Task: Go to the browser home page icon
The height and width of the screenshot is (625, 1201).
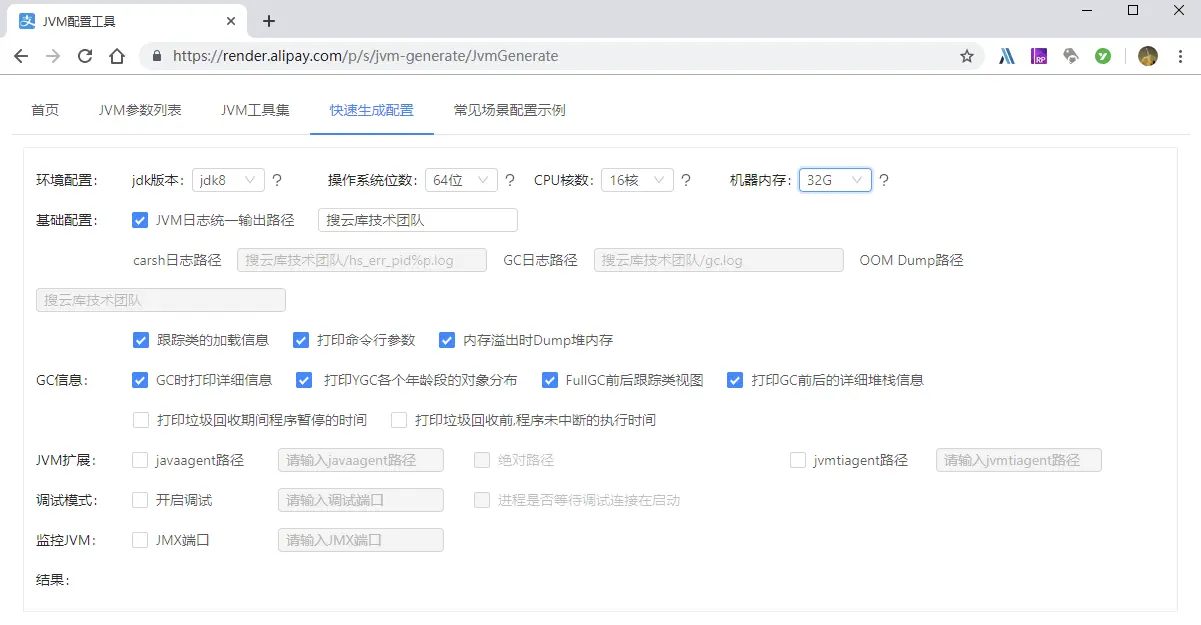Action: pyautogui.click(x=117, y=57)
